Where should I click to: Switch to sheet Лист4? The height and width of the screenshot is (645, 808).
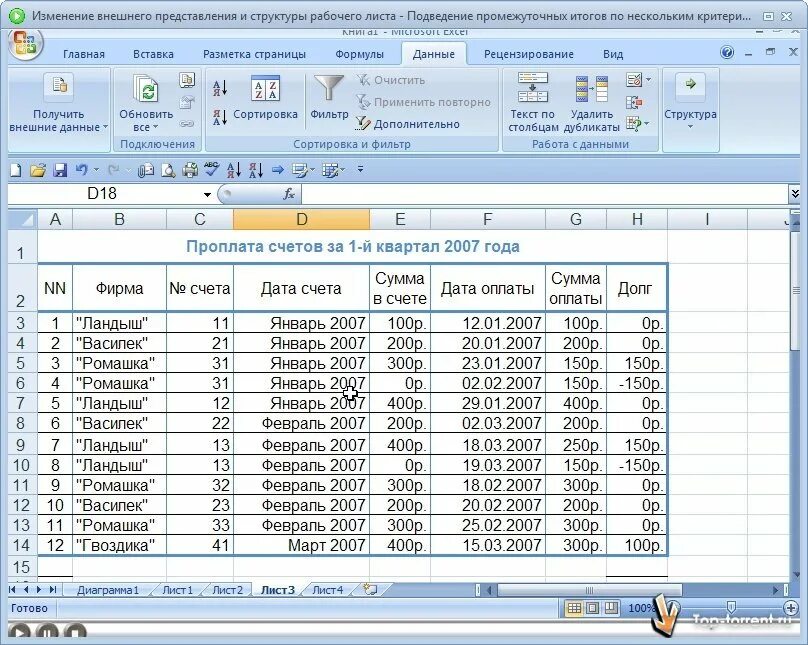point(328,590)
